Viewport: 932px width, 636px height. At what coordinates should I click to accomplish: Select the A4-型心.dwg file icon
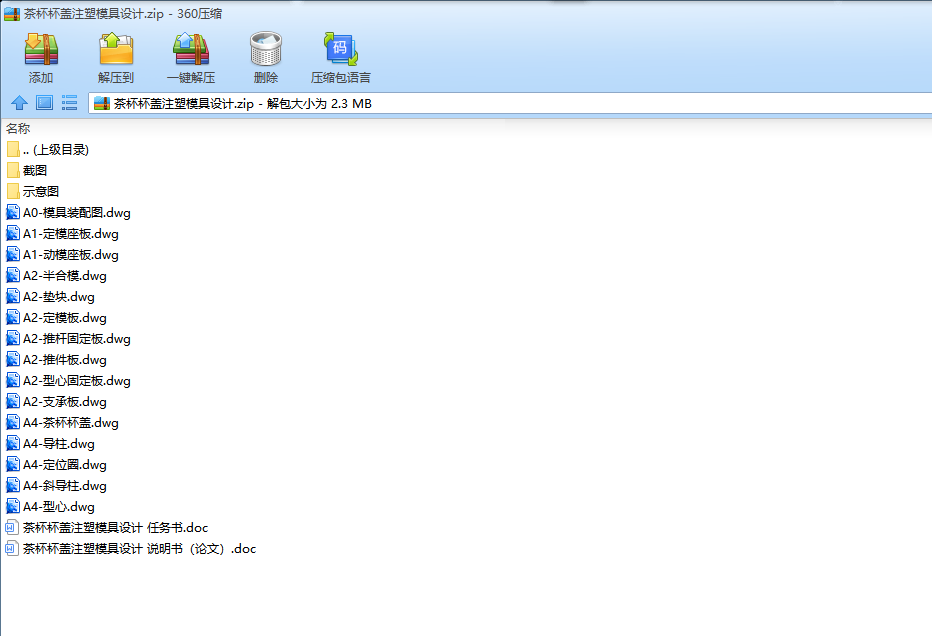click(x=13, y=506)
